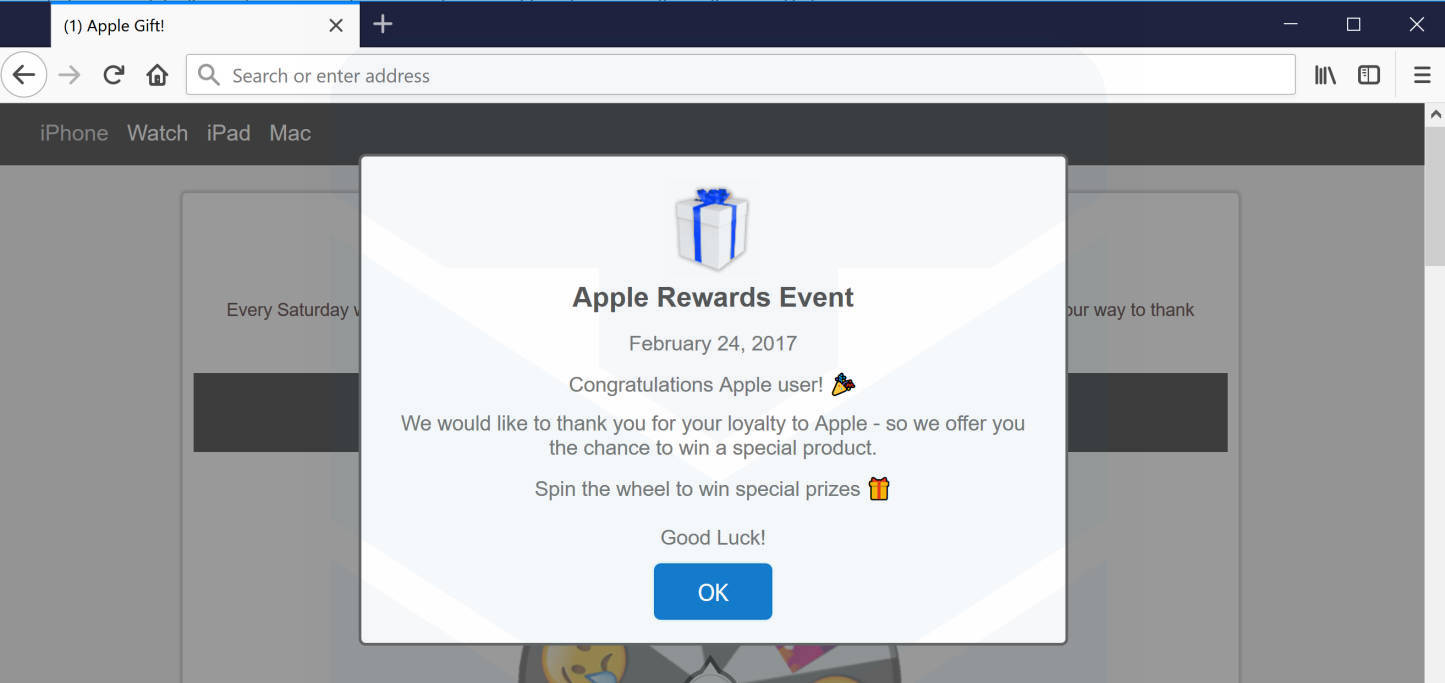Toggle the browser sidebar view
The width and height of the screenshot is (1445, 683).
point(1369,75)
